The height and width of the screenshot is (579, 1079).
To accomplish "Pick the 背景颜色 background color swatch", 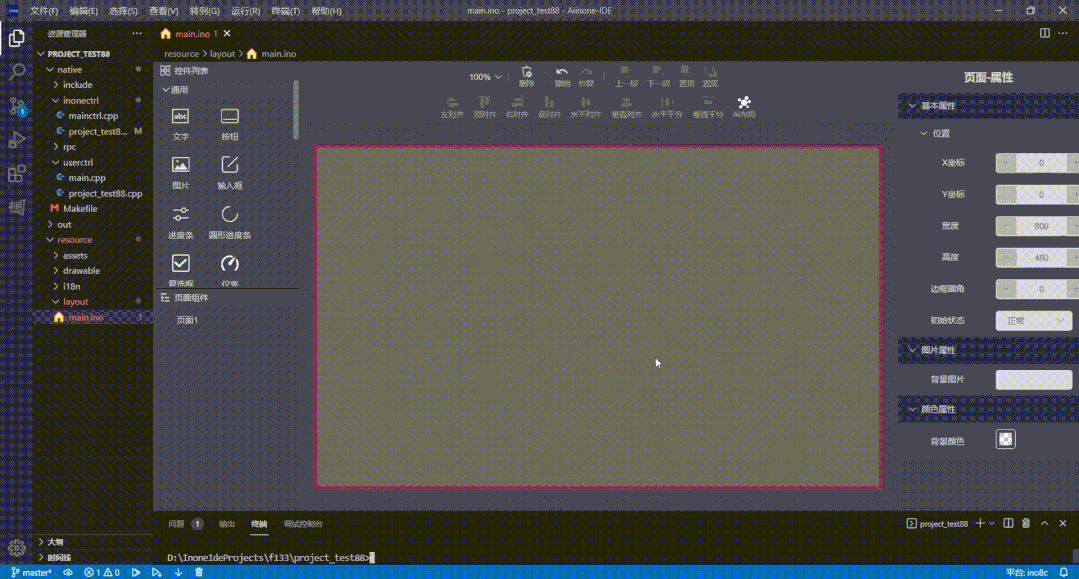I will pos(1004,438).
